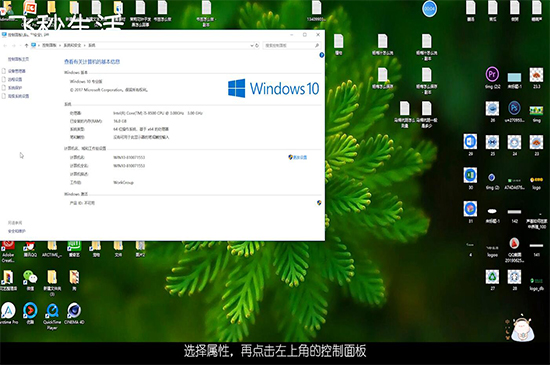Open 设备管理器 from the left sidebar
Viewport: 550px width, 365px height.
coord(16,71)
